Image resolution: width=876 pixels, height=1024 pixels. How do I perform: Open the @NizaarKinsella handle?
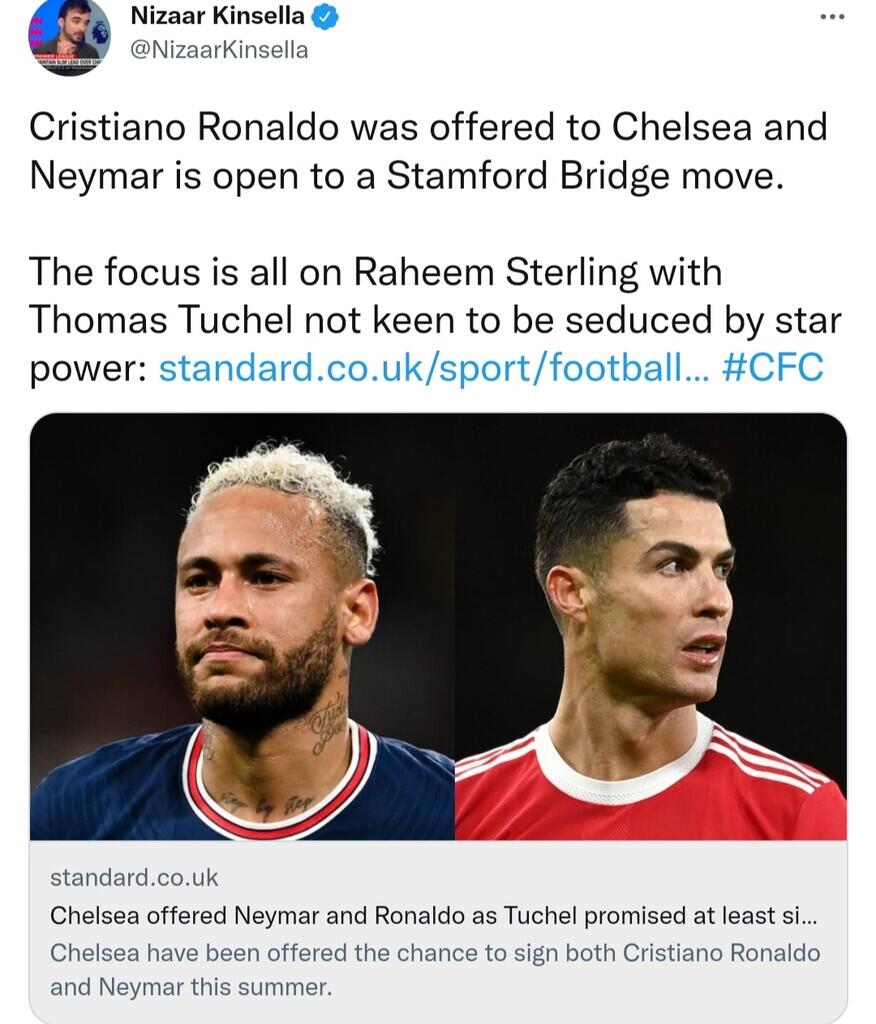point(219,49)
